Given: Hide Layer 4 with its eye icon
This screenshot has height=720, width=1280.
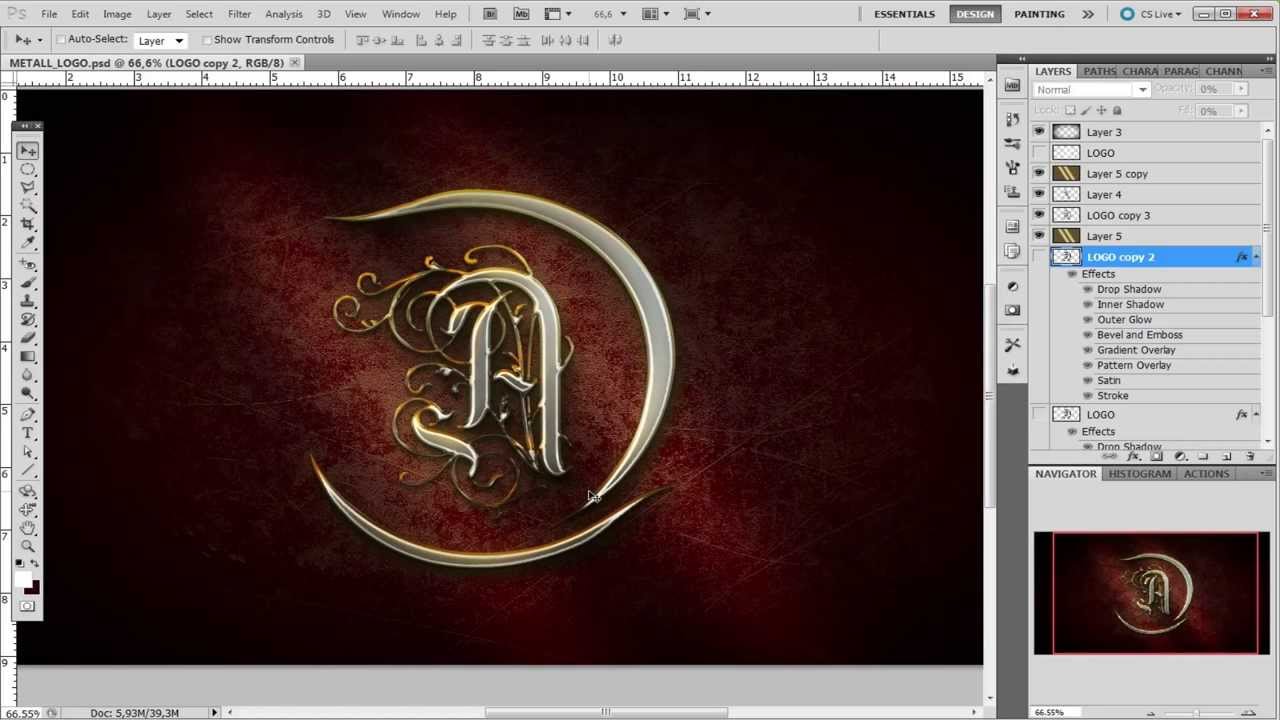Looking at the screenshot, I should [1039, 194].
